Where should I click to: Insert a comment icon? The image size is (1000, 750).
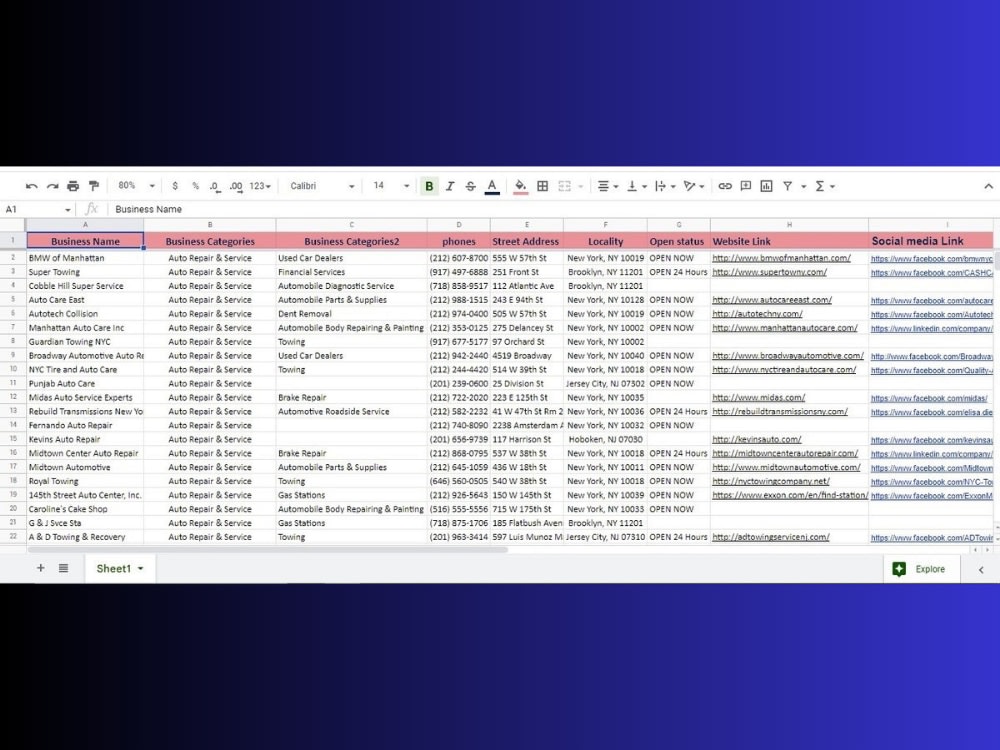(x=746, y=186)
